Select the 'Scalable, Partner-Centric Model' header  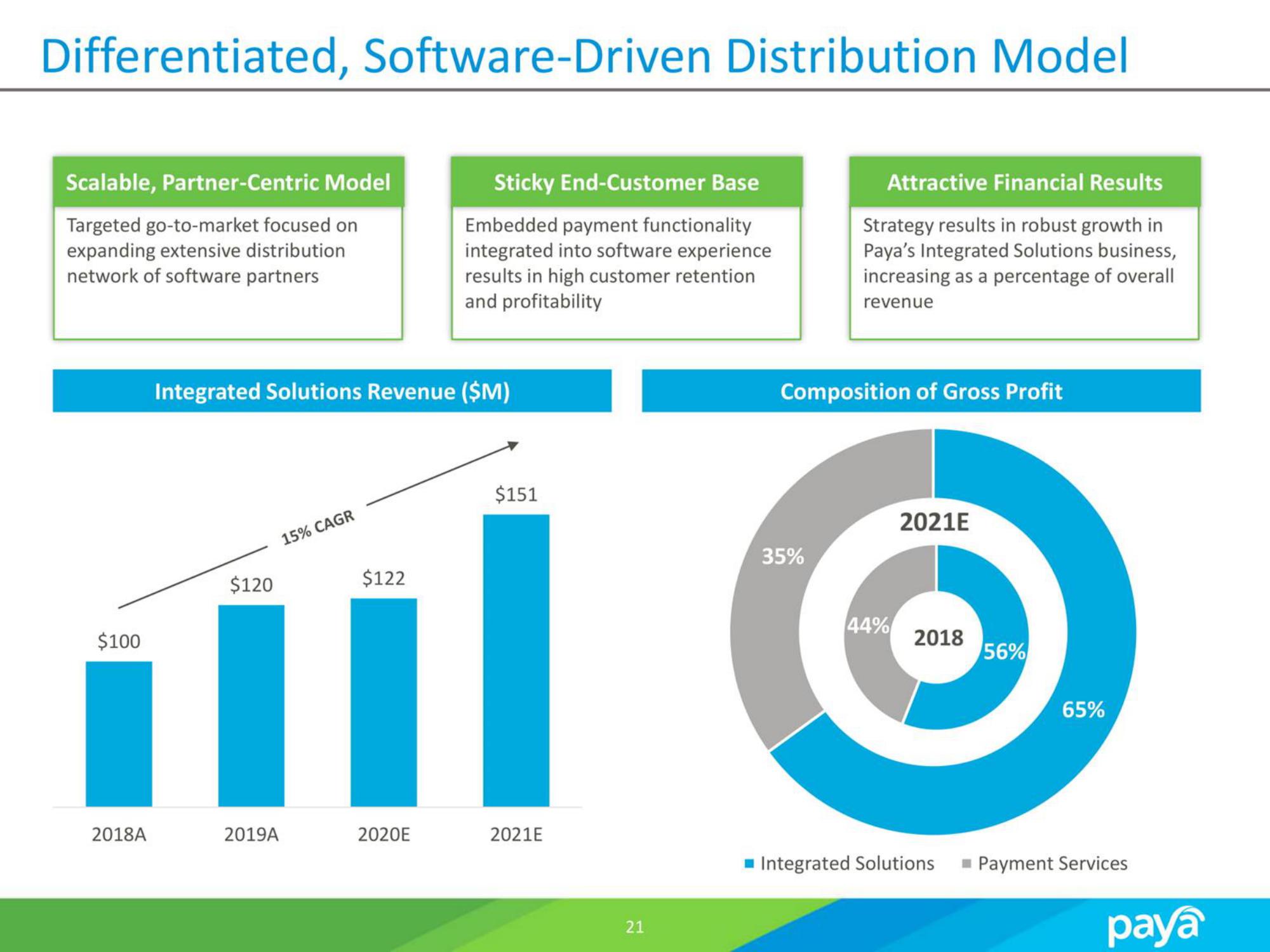[228, 182]
